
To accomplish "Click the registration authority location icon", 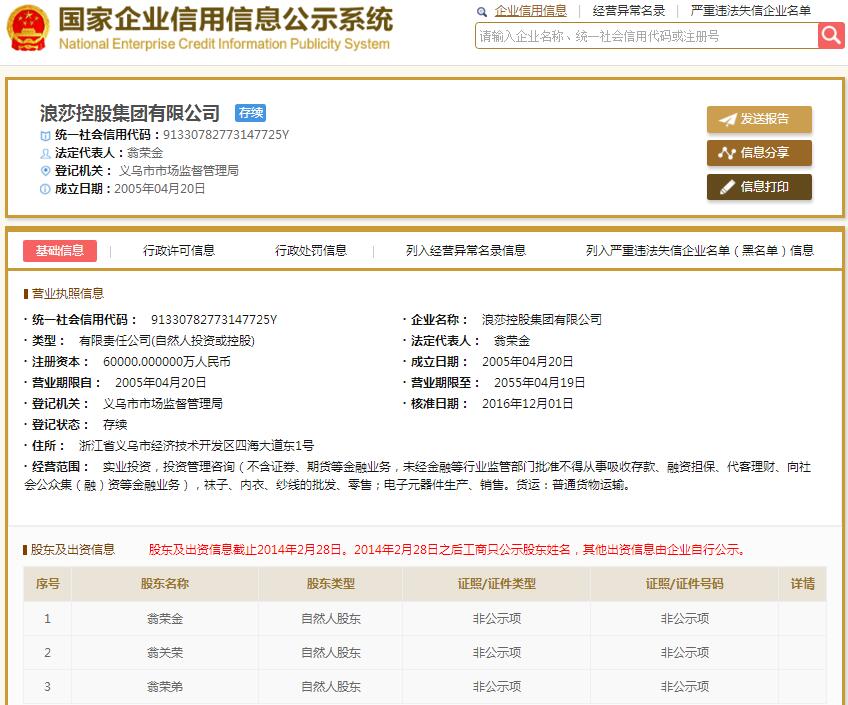I will (x=45, y=171).
